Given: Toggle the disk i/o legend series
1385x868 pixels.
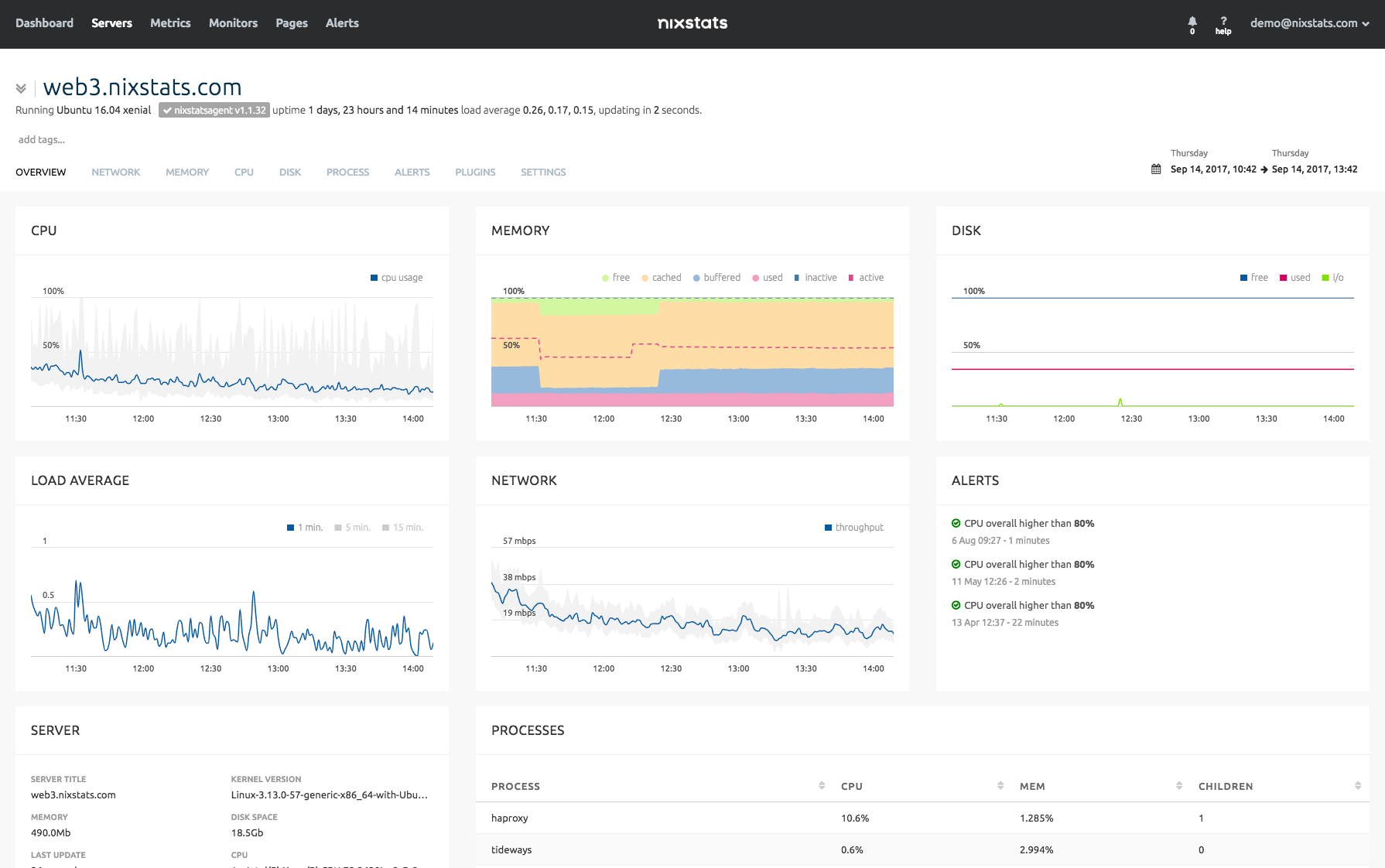Looking at the screenshot, I should click(1333, 278).
